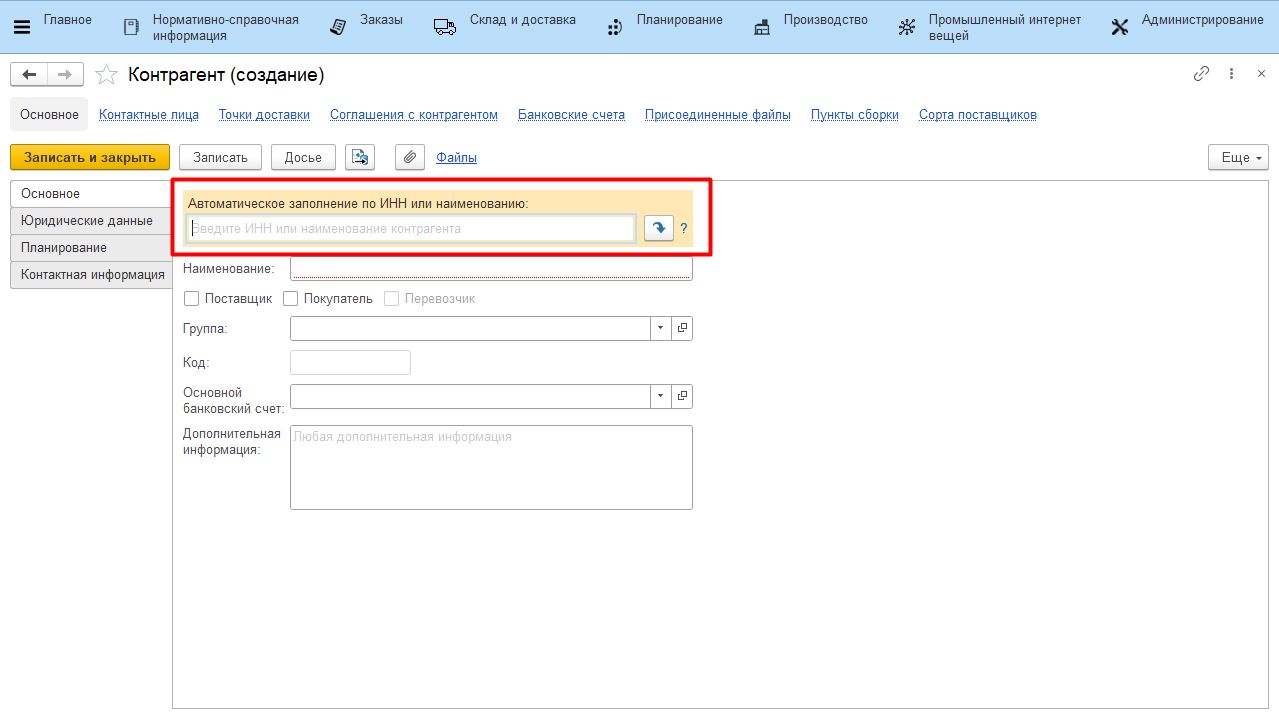Click the document exchange icon next to Досье

360,157
